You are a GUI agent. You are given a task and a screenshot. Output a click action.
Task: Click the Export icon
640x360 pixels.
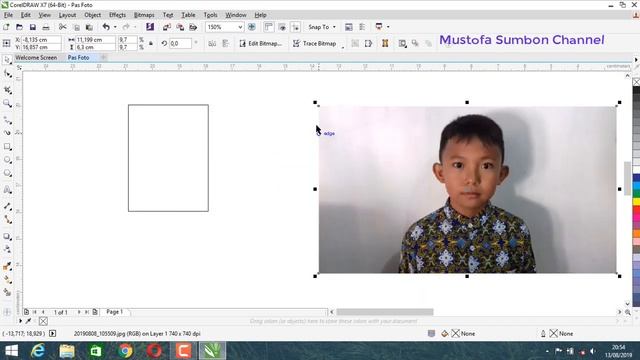tap(180, 27)
